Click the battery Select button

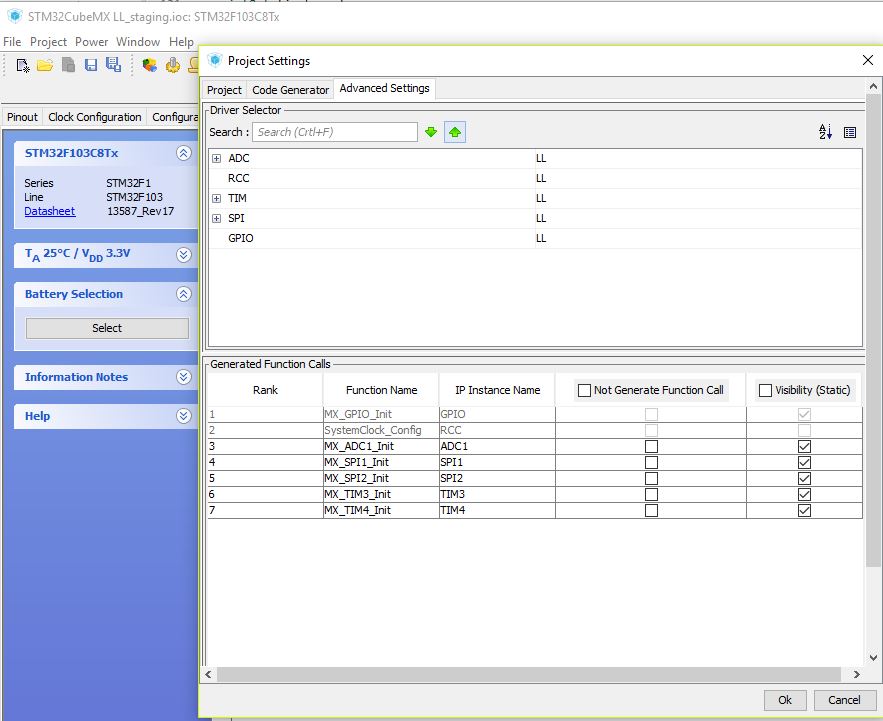pyautogui.click(x=107, y=328)
